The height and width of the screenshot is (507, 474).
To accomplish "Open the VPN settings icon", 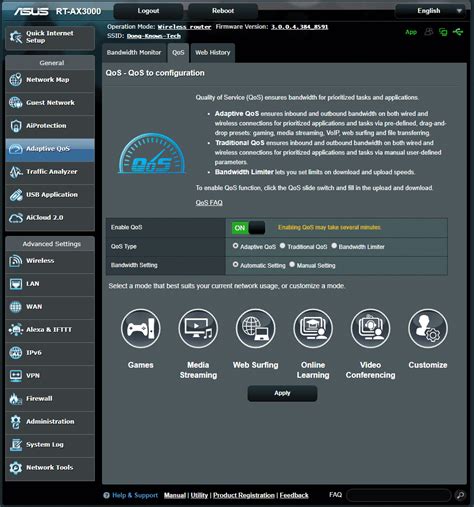I will tap(16, 376).
